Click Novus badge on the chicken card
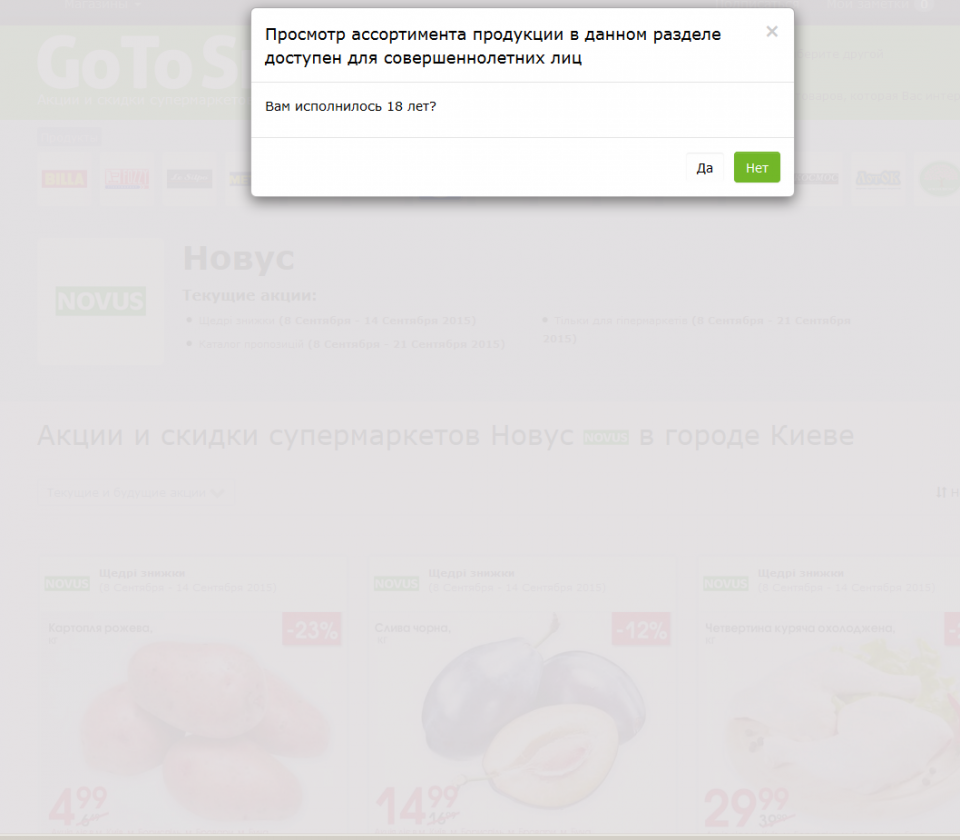 pos(725,584)
